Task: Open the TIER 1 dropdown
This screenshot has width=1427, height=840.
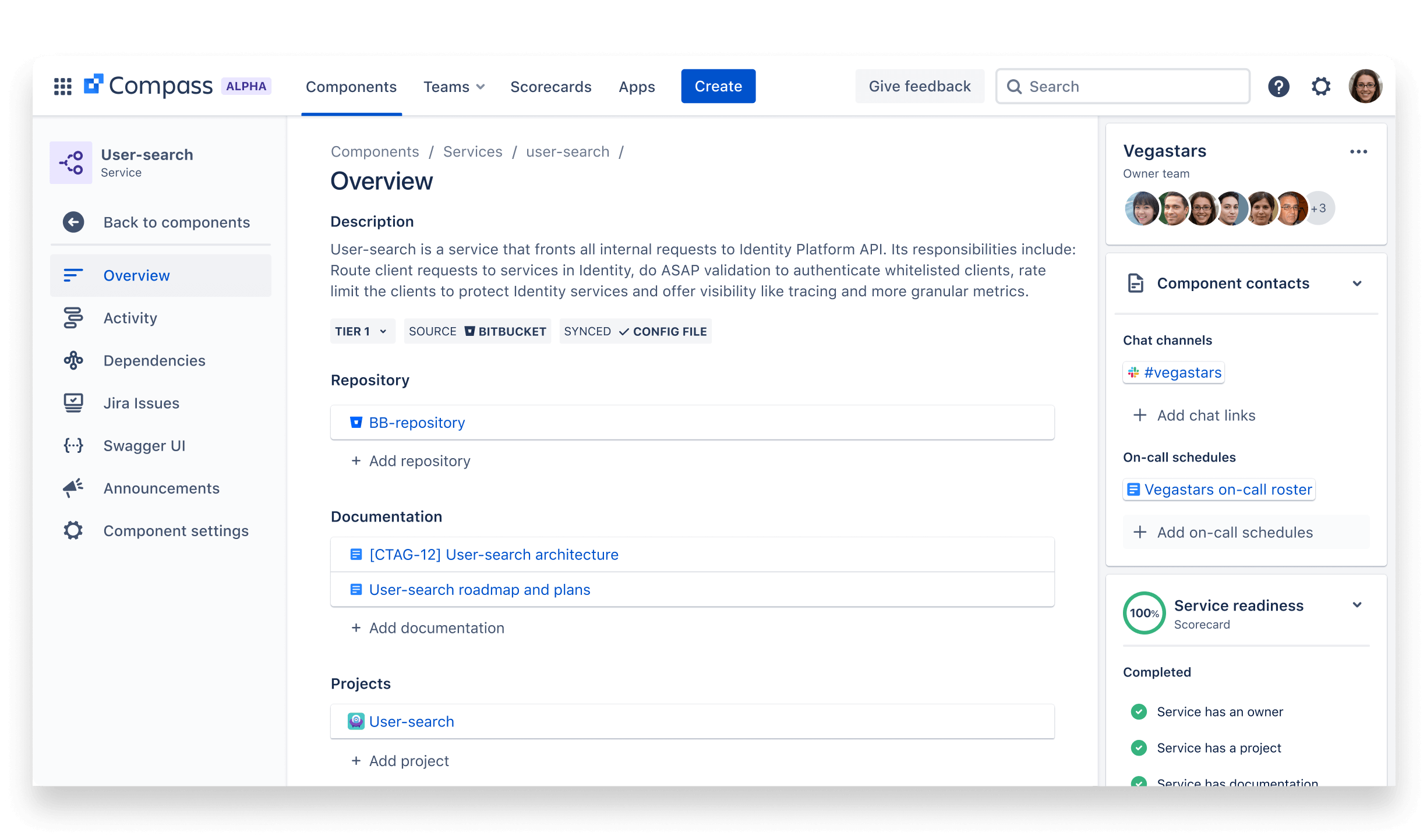Action: (x=362, y=331)
